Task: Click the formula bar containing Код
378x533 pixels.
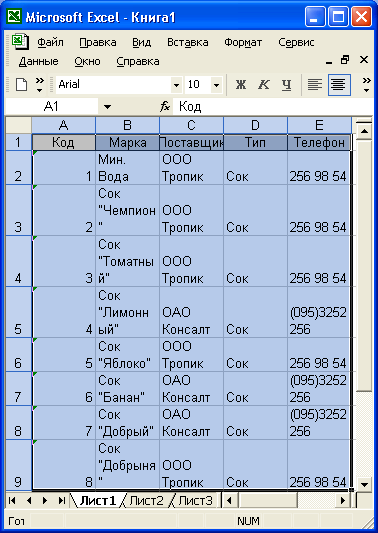Action: pos(273,107)
